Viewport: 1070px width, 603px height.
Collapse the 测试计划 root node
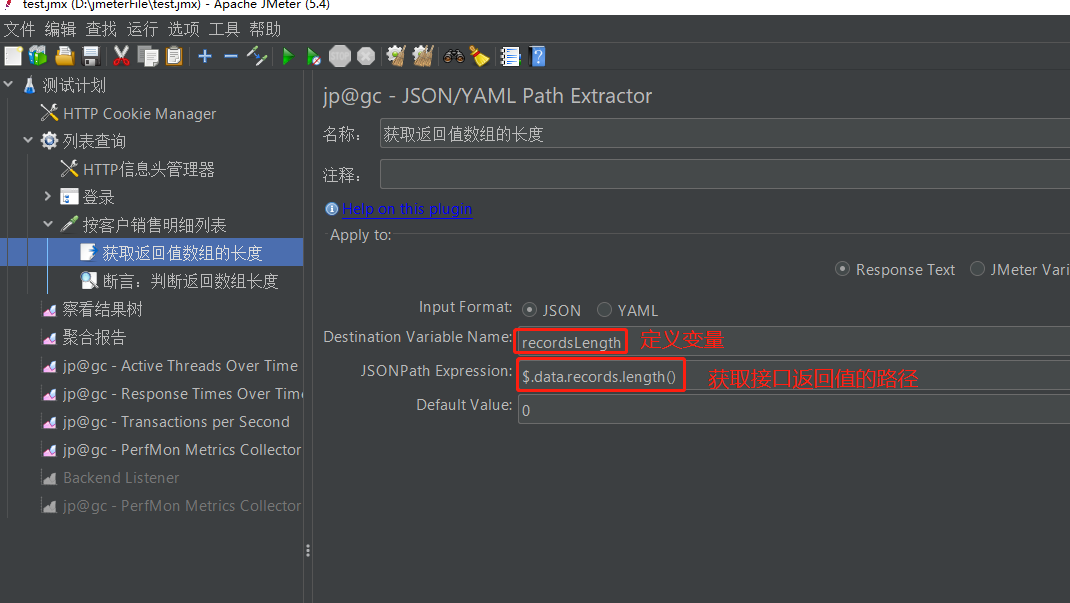9,85
